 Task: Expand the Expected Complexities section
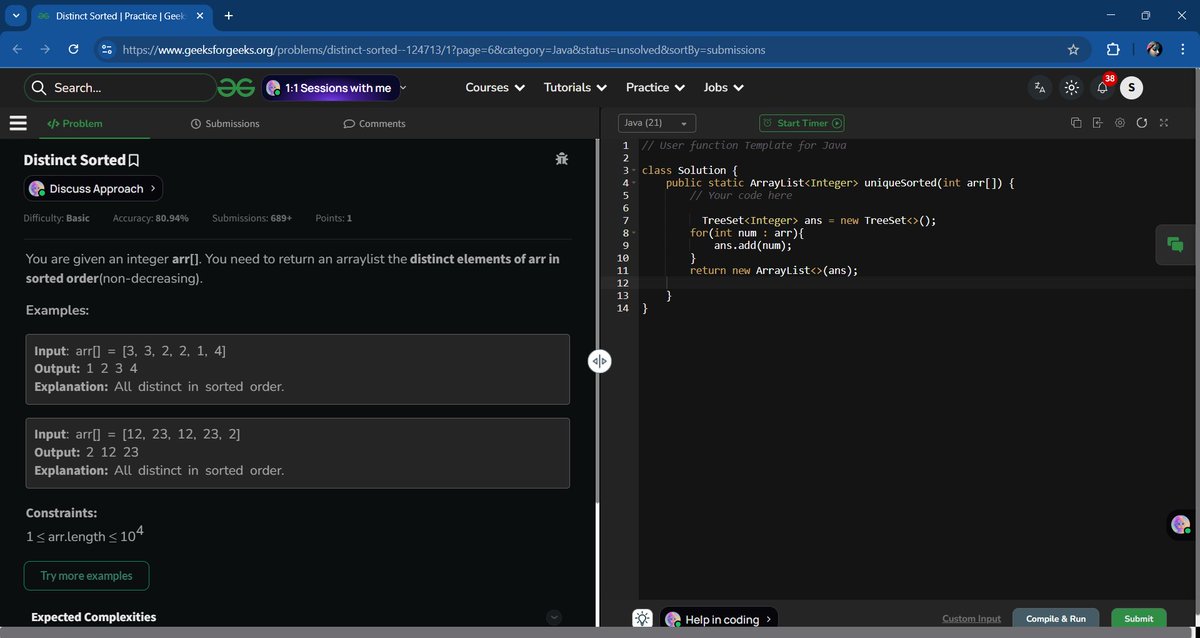pyautogui.click(x=554, y=617)
